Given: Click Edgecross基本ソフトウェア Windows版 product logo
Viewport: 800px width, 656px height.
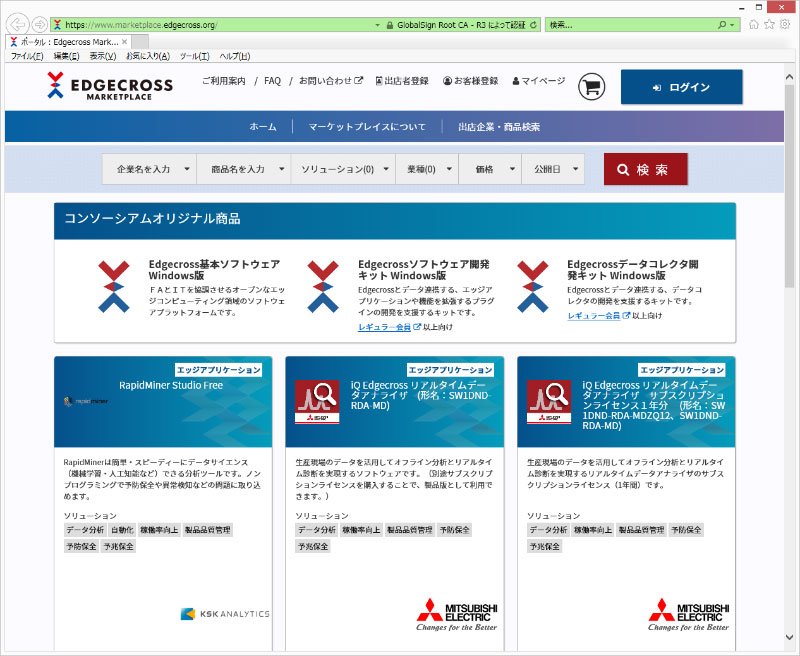Looking at the screenshot, I should [114, 287].
